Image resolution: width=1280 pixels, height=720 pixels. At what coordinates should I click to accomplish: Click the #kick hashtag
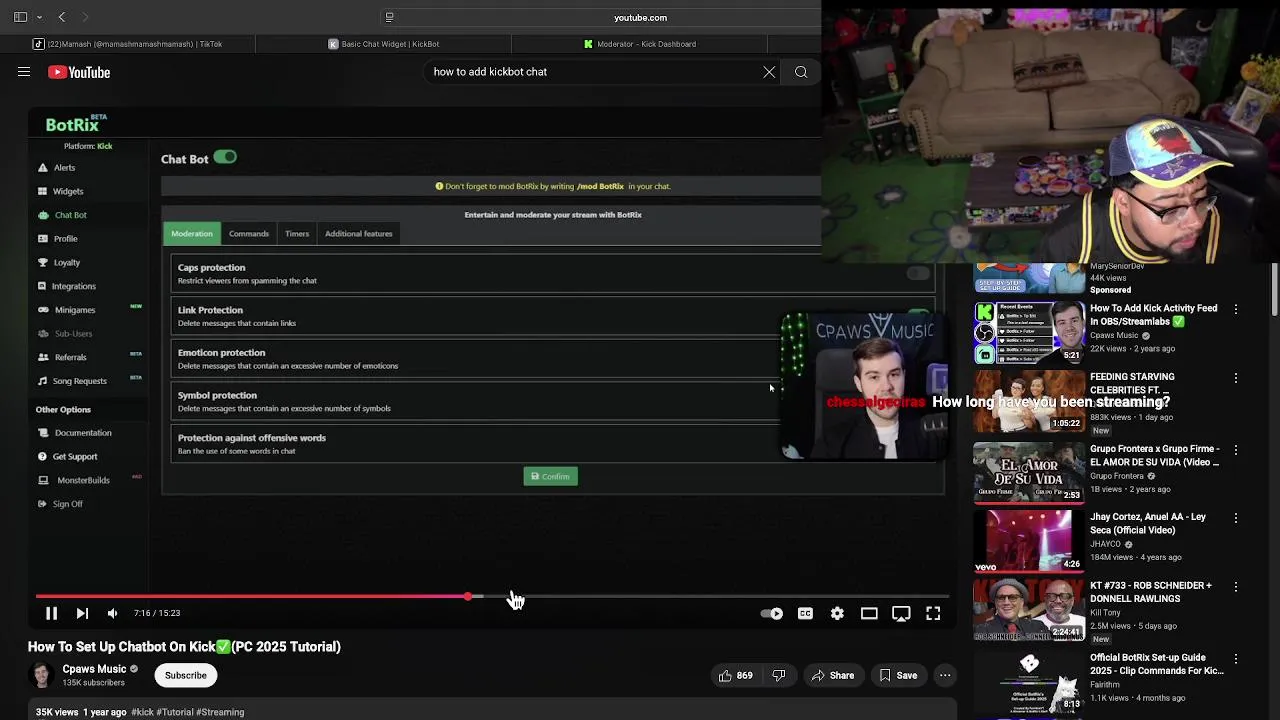142,712
